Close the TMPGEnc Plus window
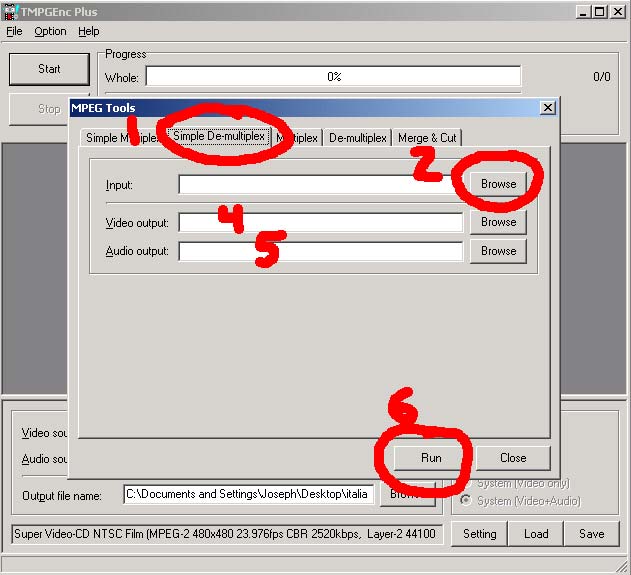The image size is (631, 575). click(618, 12)
